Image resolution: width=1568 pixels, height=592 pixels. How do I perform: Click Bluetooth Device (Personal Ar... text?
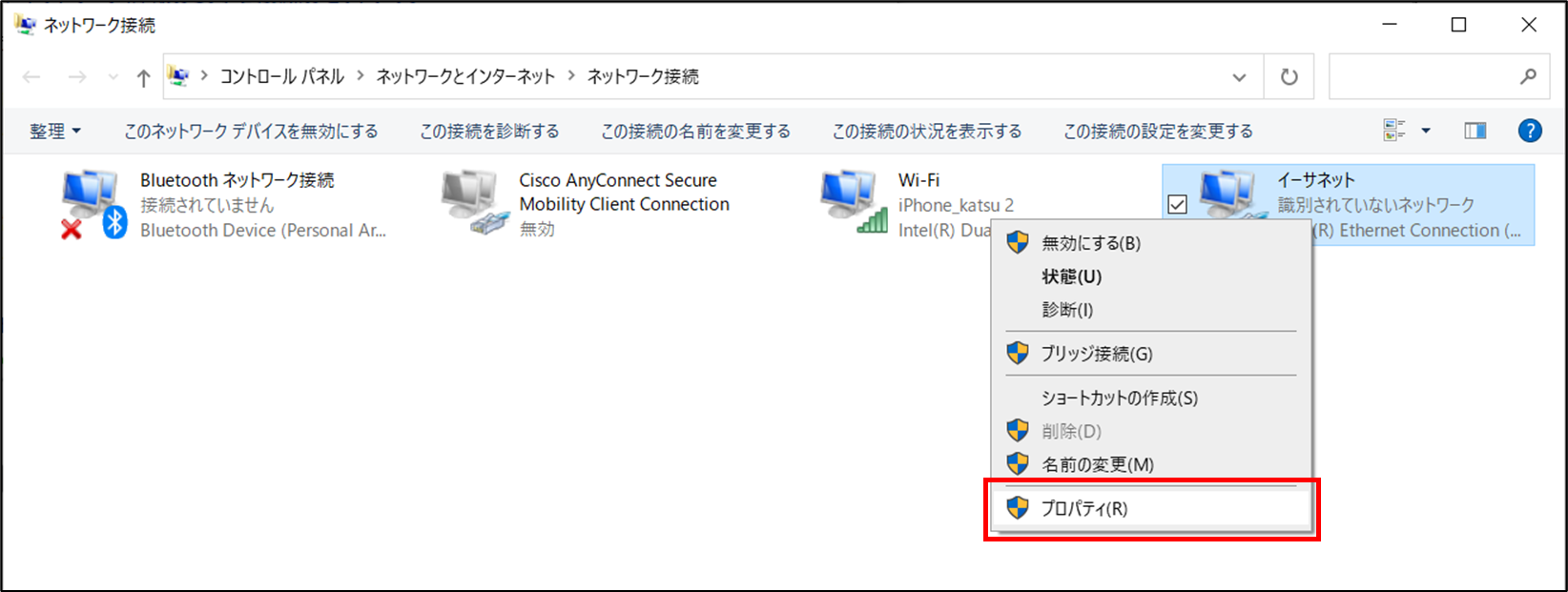click(263, 230)
